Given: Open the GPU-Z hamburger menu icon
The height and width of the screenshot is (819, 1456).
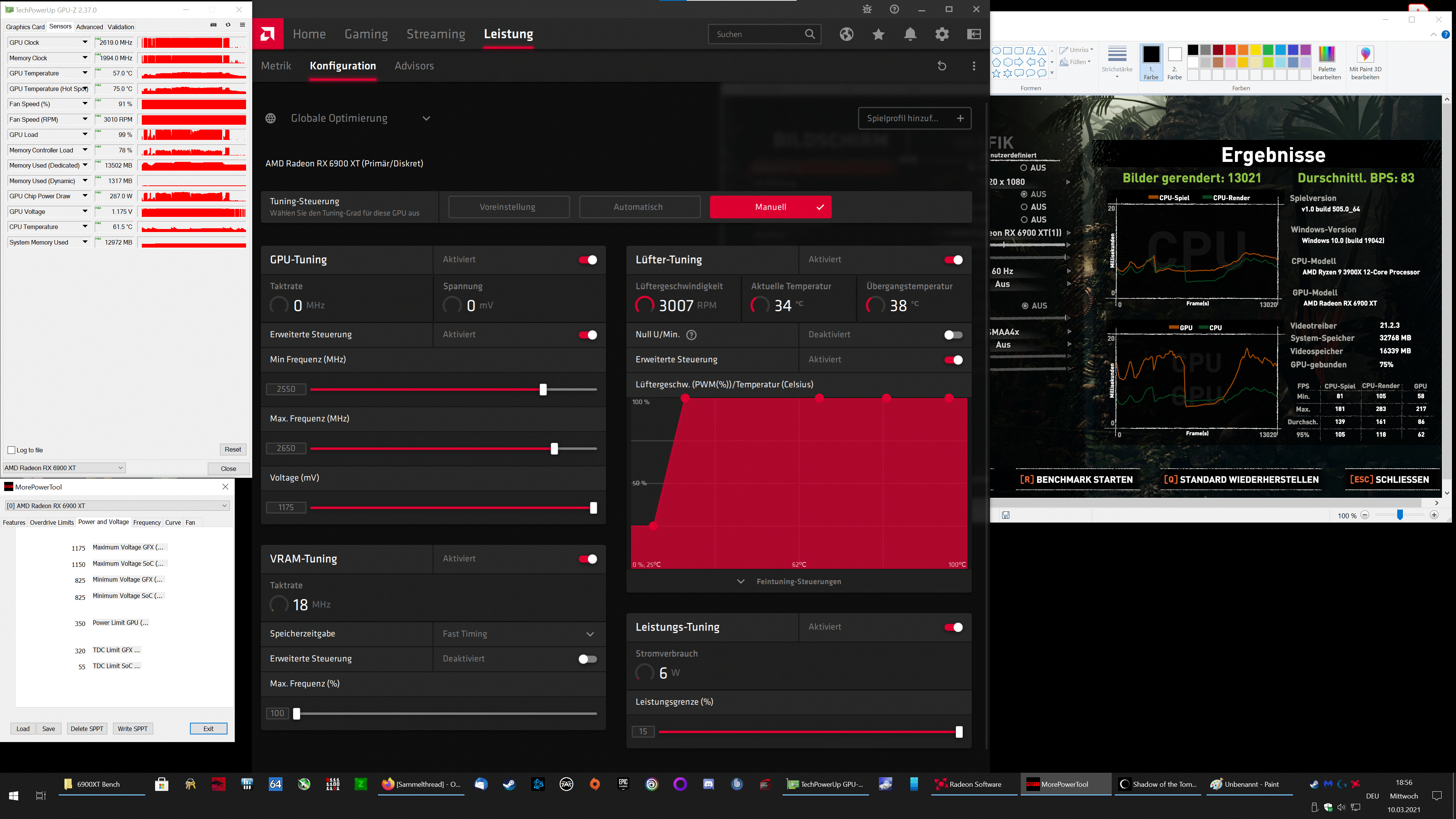Looking at the screenshot, I should coord(242,25).
